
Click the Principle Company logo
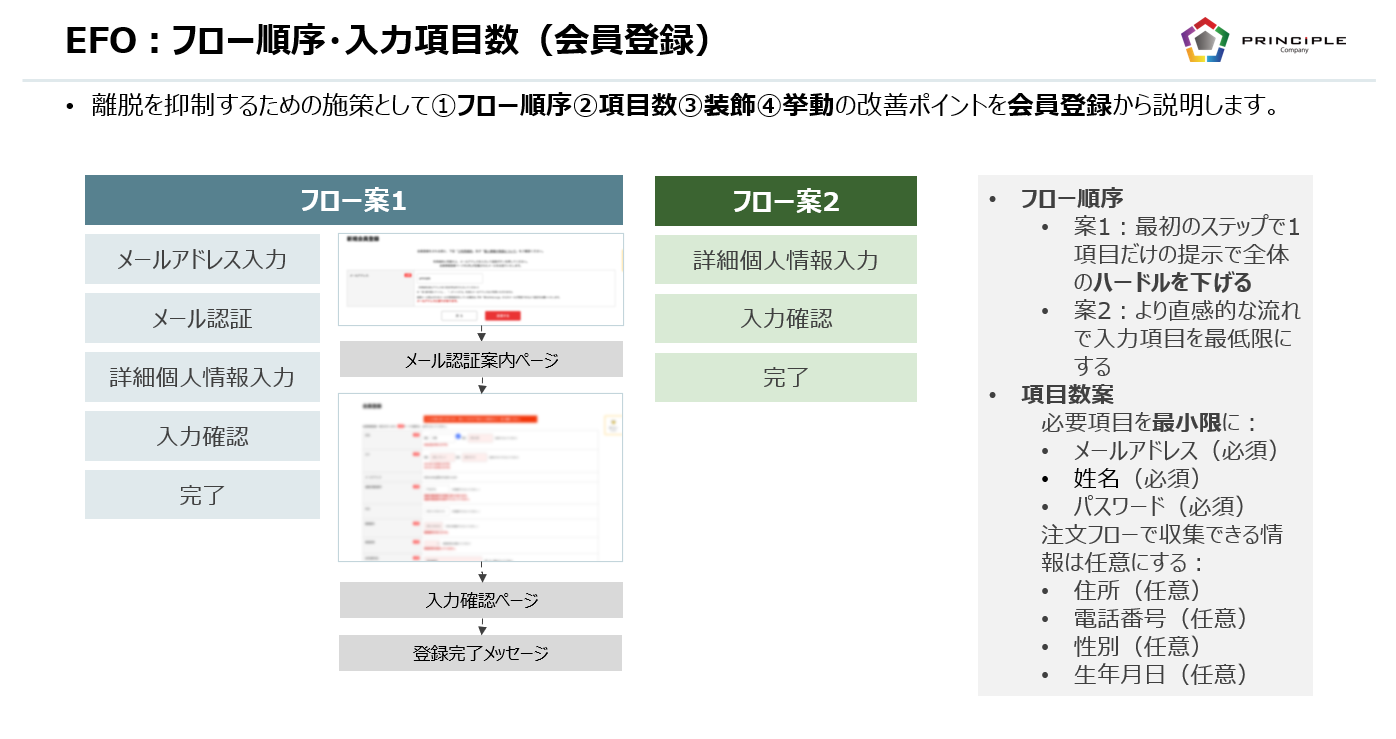point(1263,40)
